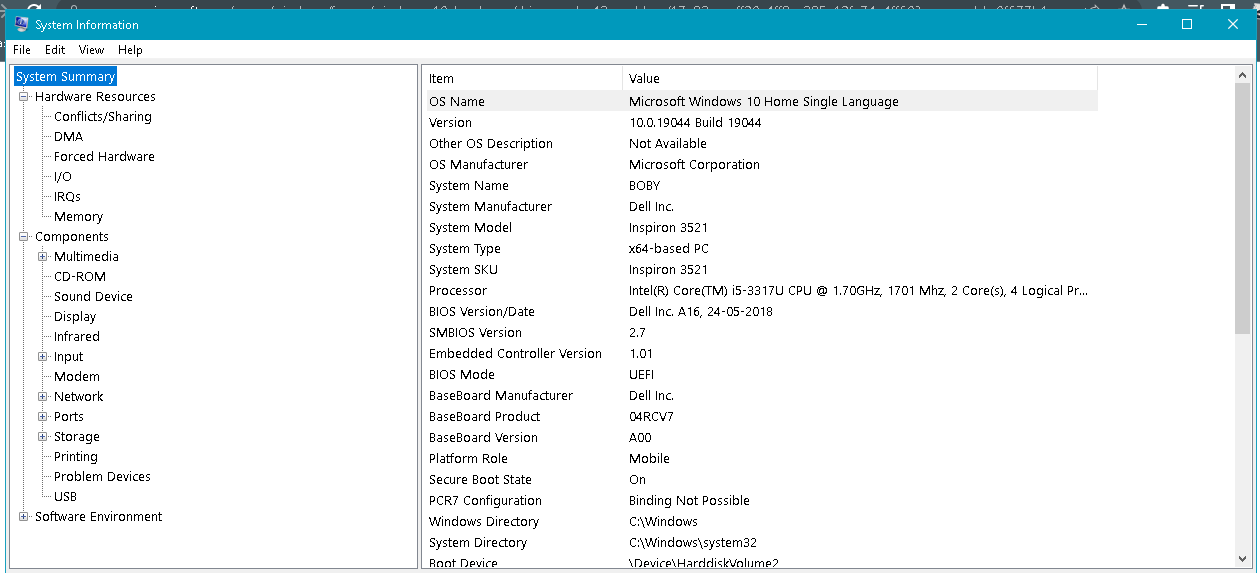Select Modem in the tree

click(77, 377)
